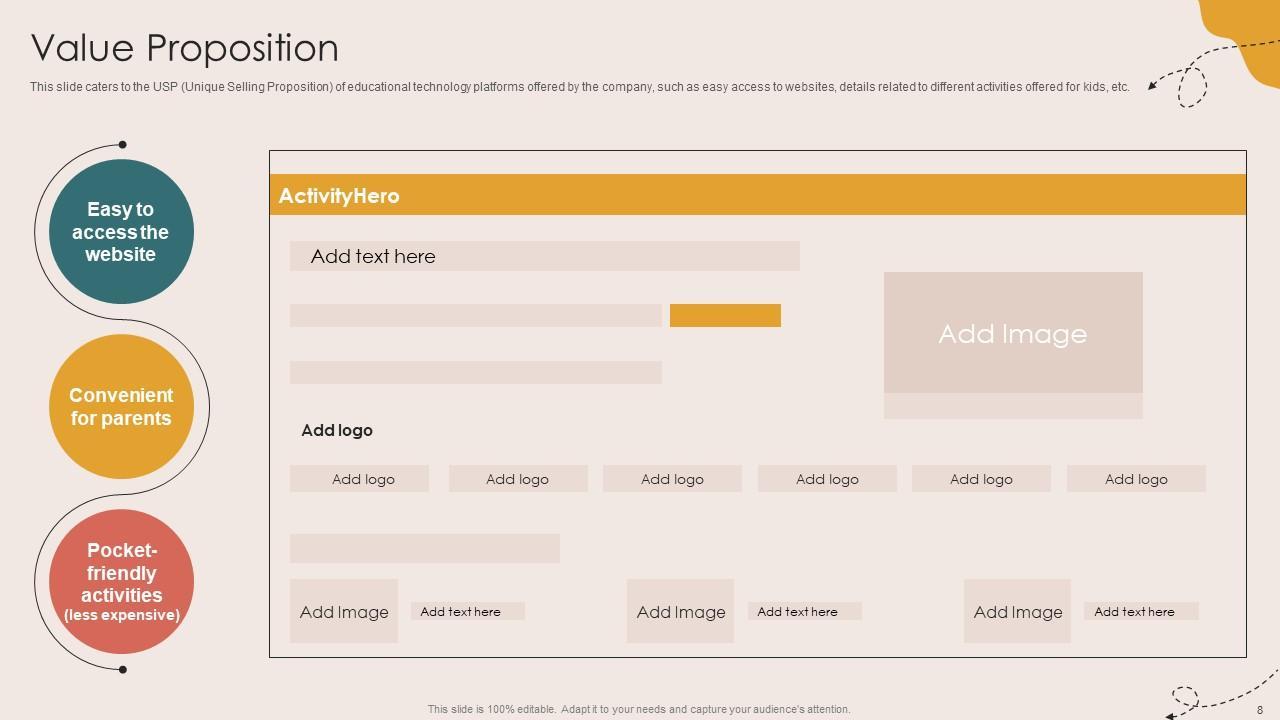This screenshot has width=1280, height=720.
Task: Click the large 'Add text here' field
Action: (x=544, y=256)
